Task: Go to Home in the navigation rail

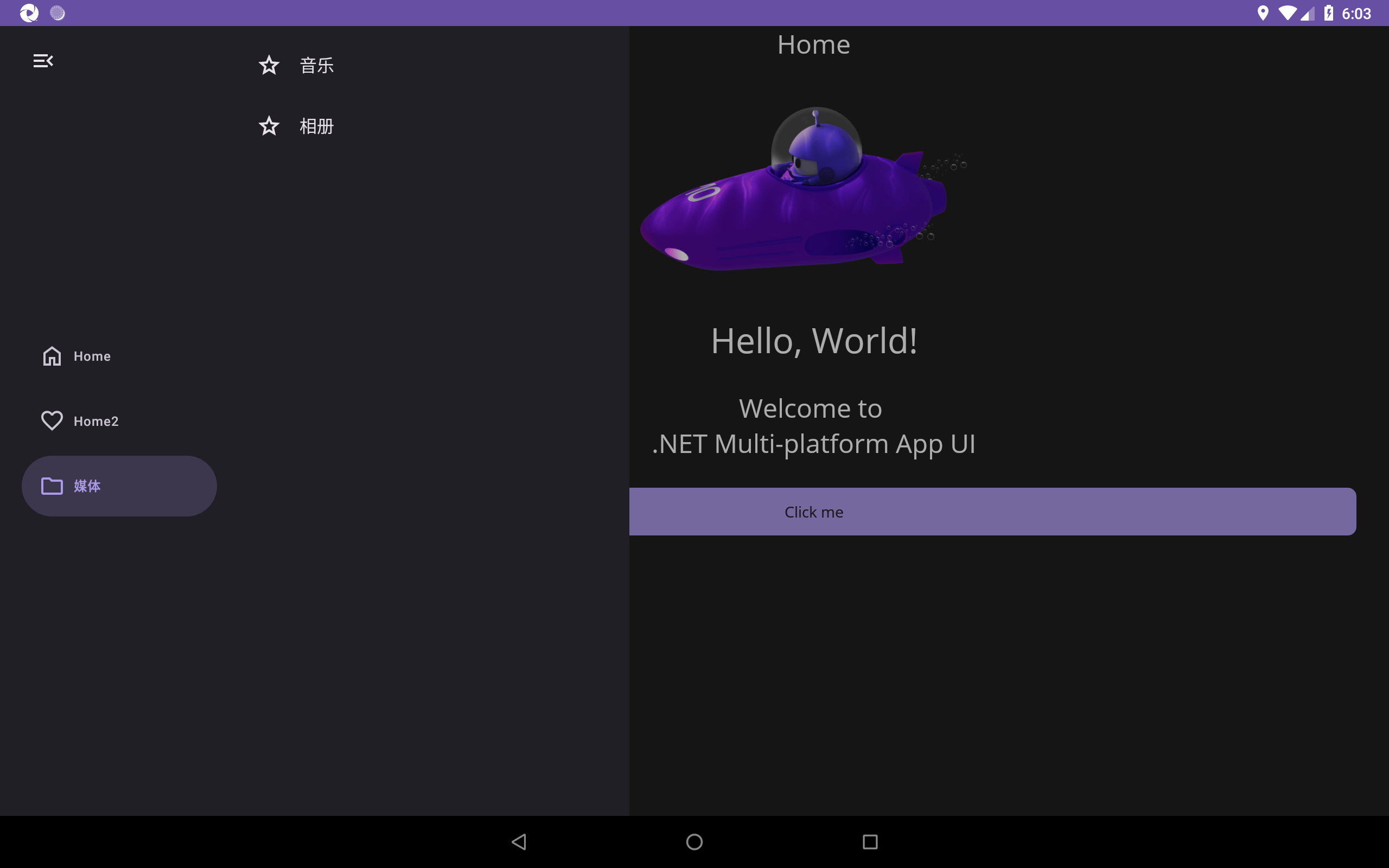Action: pyautogui.click(x=119, y=356)
